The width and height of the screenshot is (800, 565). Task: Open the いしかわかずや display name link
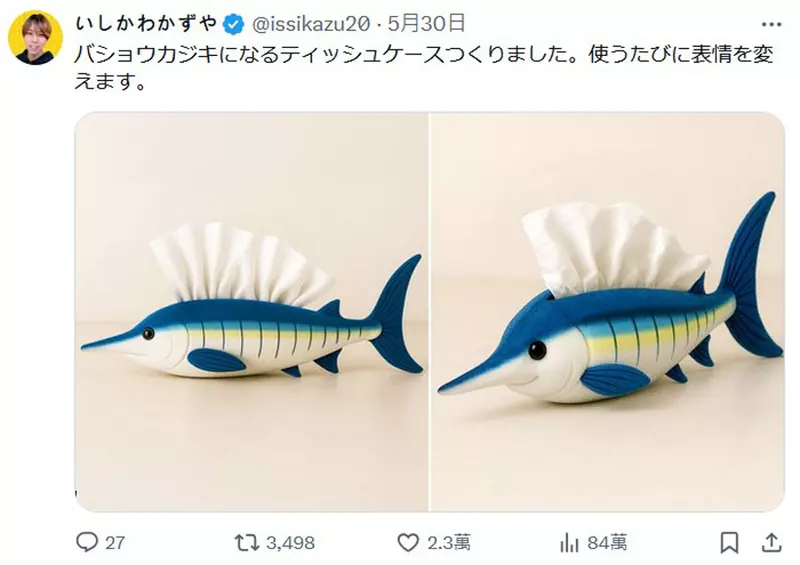pos(147,23)
